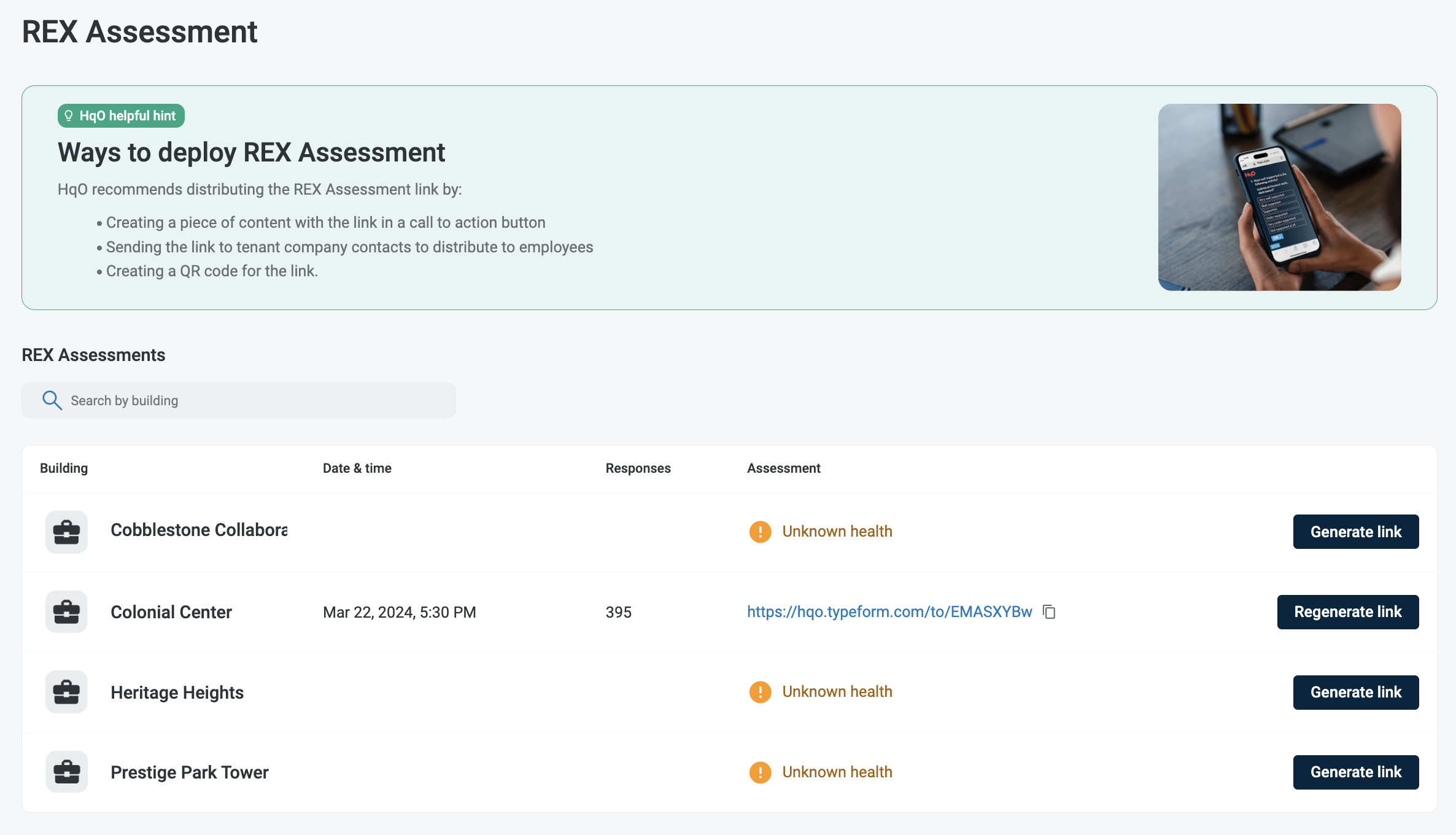Select the Date & time column header

[357, 468]
